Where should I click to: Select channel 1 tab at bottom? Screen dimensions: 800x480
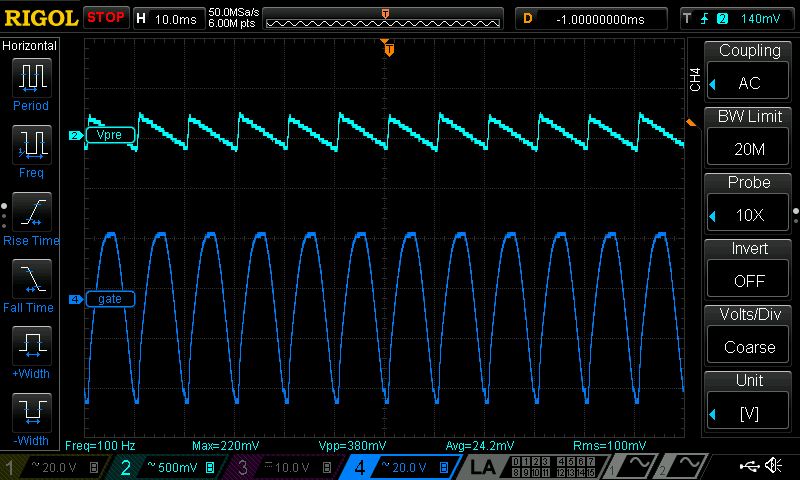(x=54, y=467)
